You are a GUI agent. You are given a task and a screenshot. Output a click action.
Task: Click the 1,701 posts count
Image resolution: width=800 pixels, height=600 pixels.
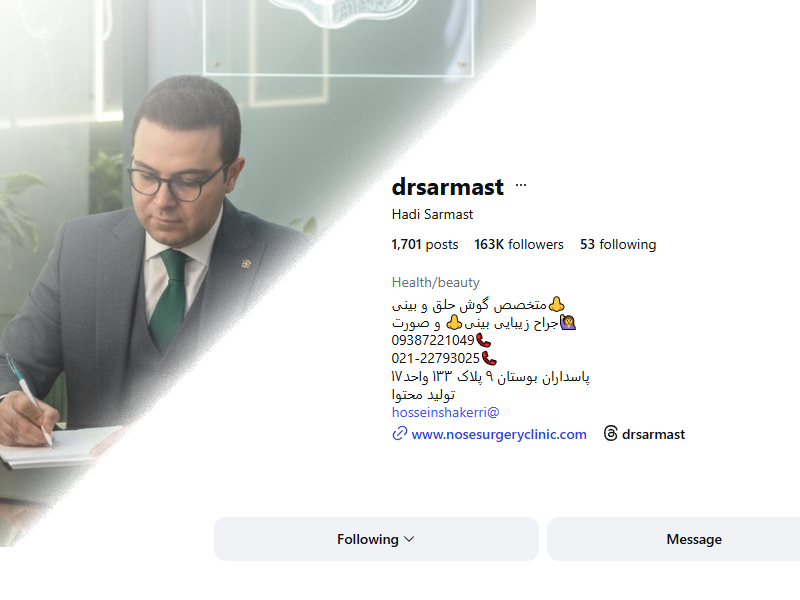tap(424, 244)
